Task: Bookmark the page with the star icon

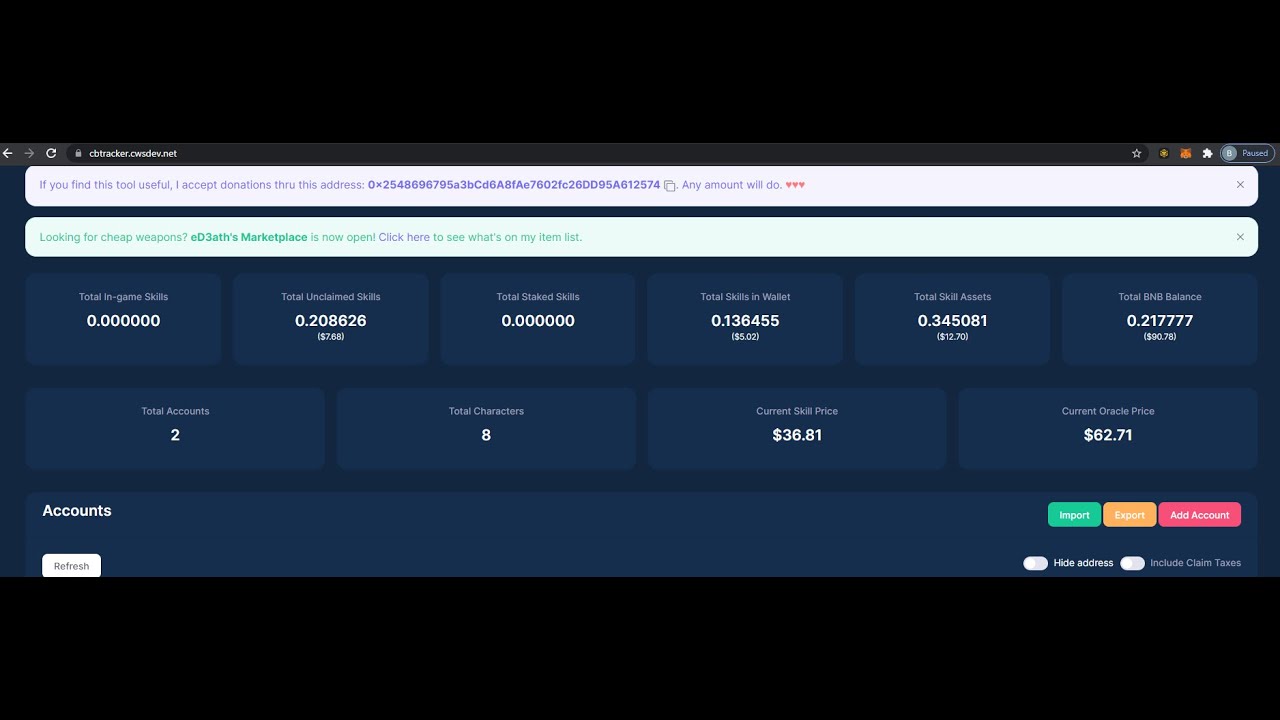Action: pos(1136,153)
